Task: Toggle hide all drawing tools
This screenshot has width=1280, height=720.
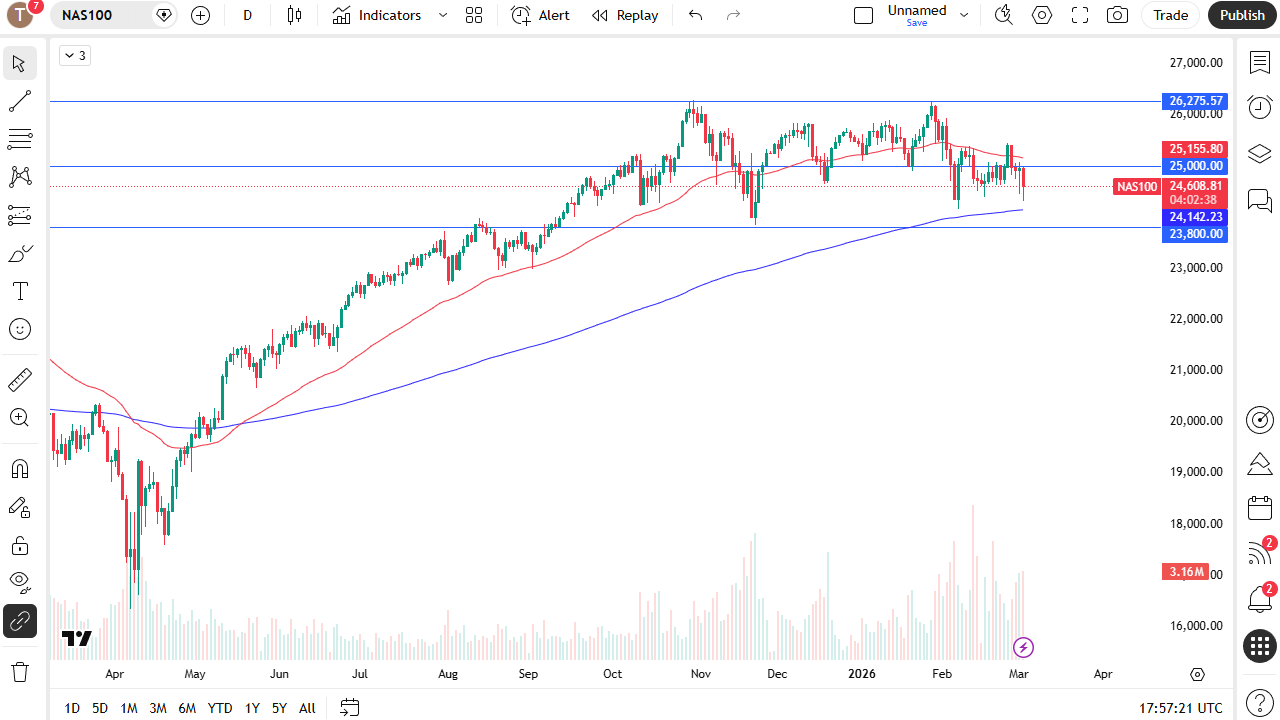Action: coord(20,582)
